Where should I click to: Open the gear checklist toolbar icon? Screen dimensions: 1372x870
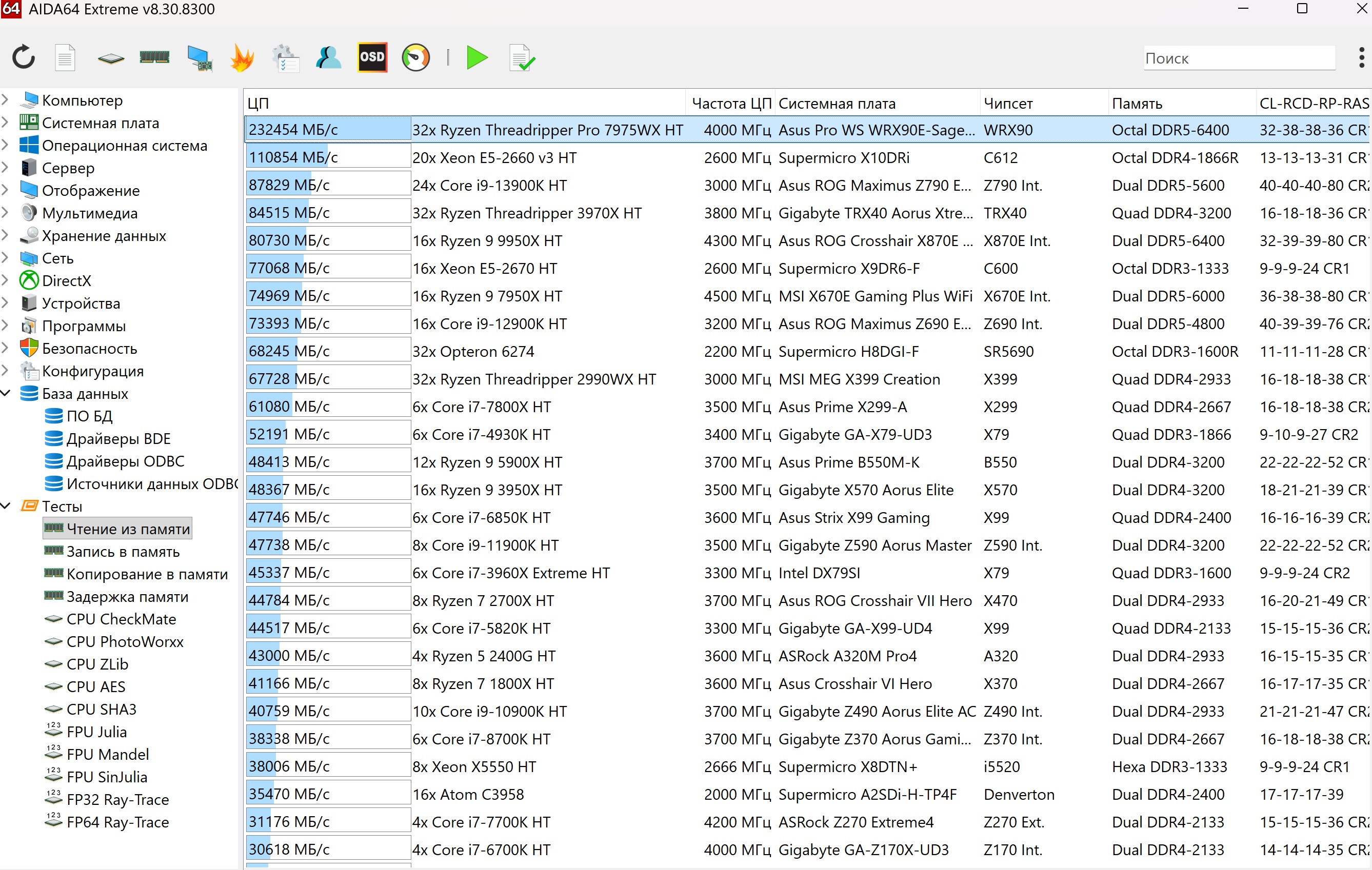(x=286, y=58)
